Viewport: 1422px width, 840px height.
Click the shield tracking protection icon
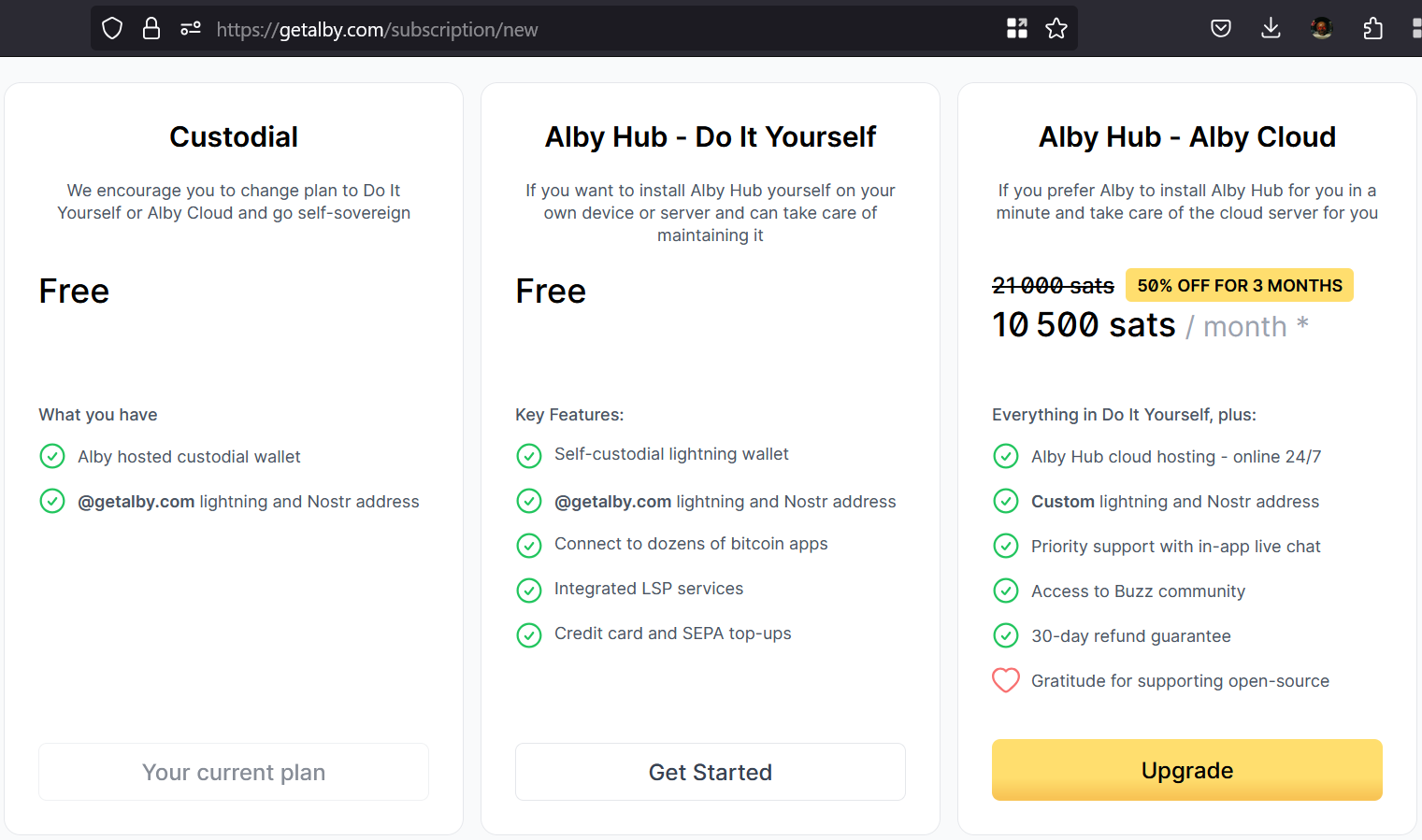click(112, 29)
